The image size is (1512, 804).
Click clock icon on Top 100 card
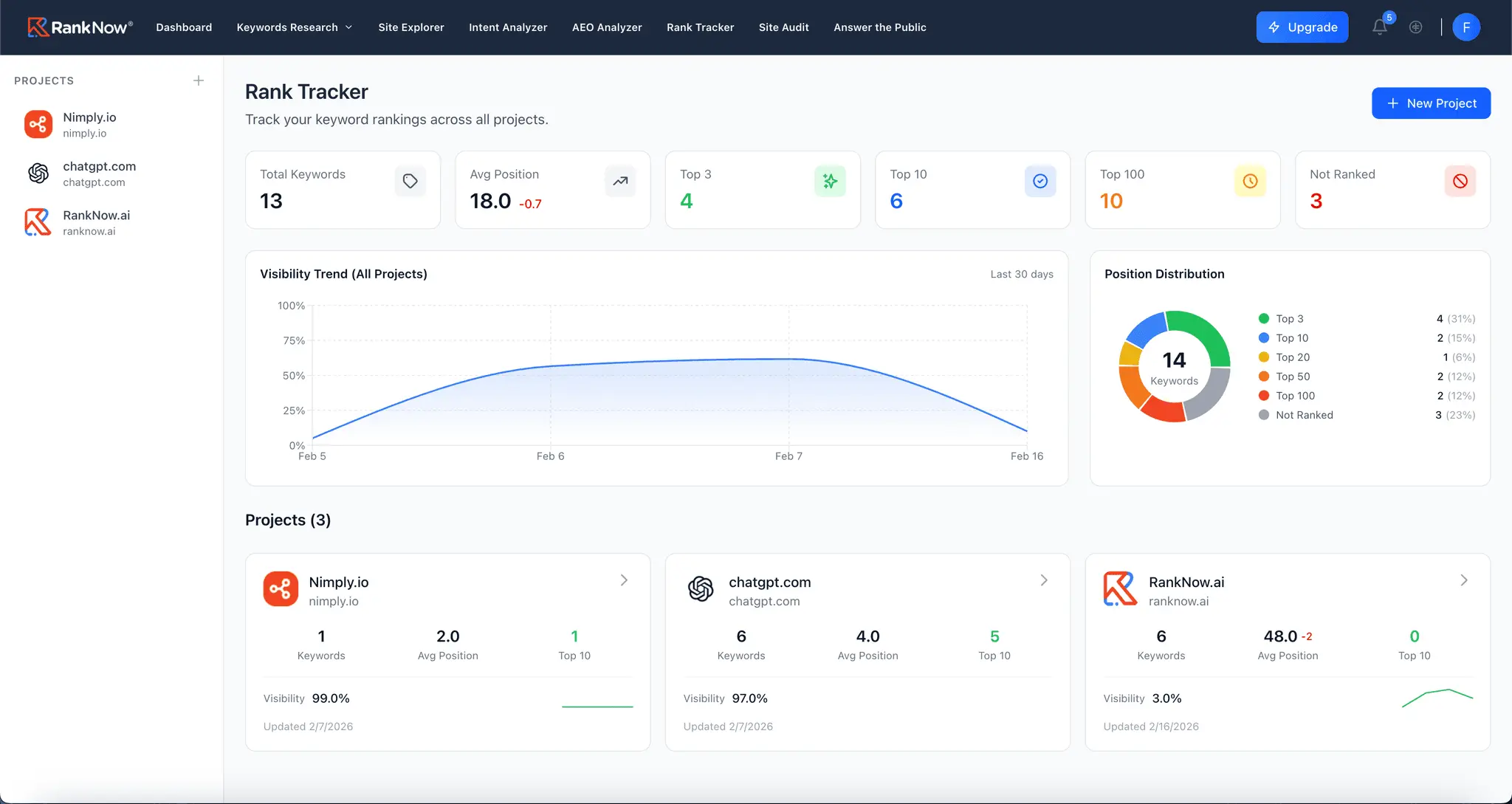click(1250, 181)
